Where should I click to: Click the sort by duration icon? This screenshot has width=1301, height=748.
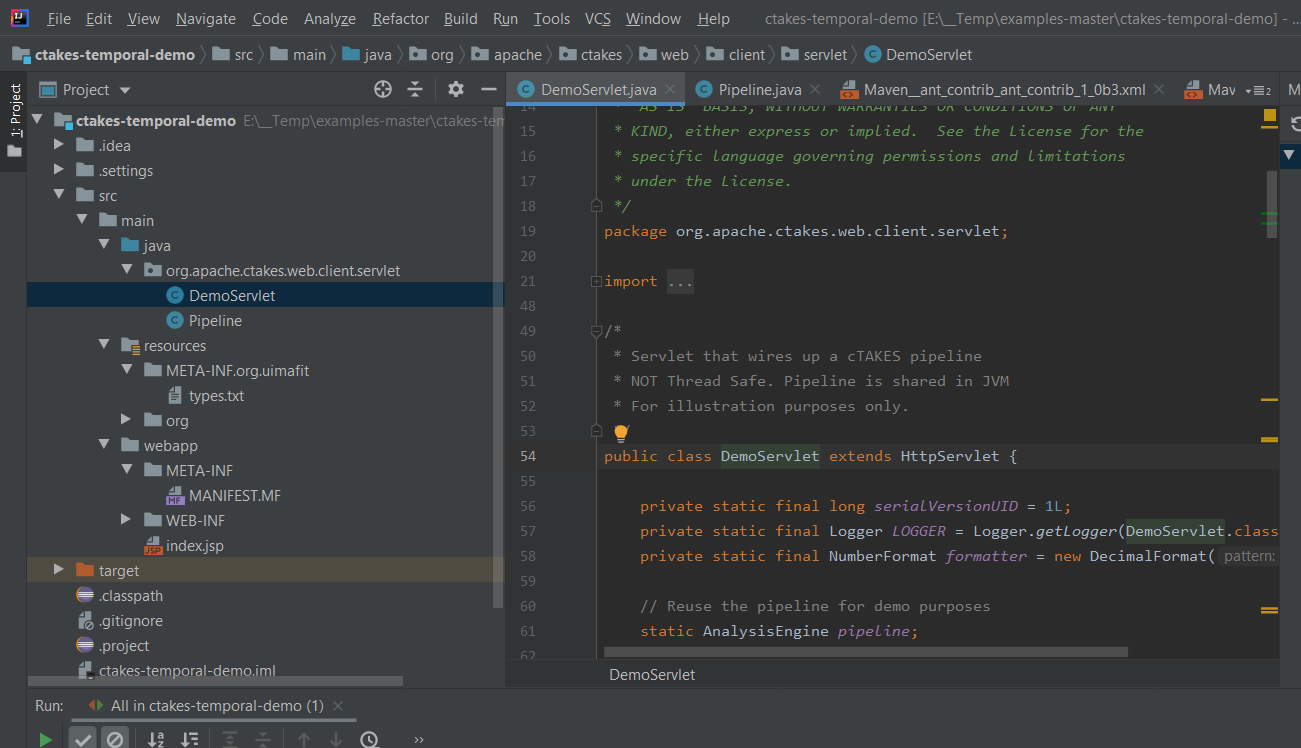tap(189, 740)
